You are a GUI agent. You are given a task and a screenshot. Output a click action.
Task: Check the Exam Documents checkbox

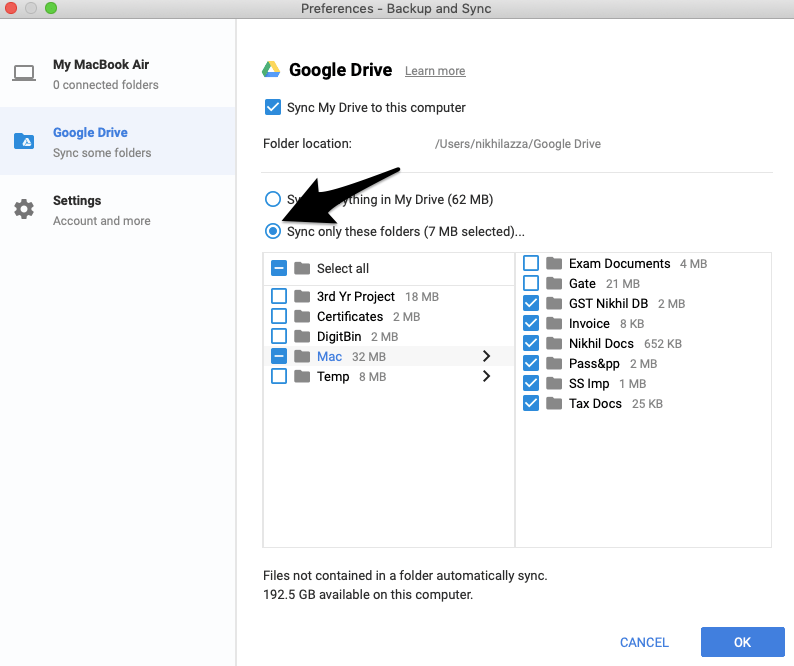[531, 263]
